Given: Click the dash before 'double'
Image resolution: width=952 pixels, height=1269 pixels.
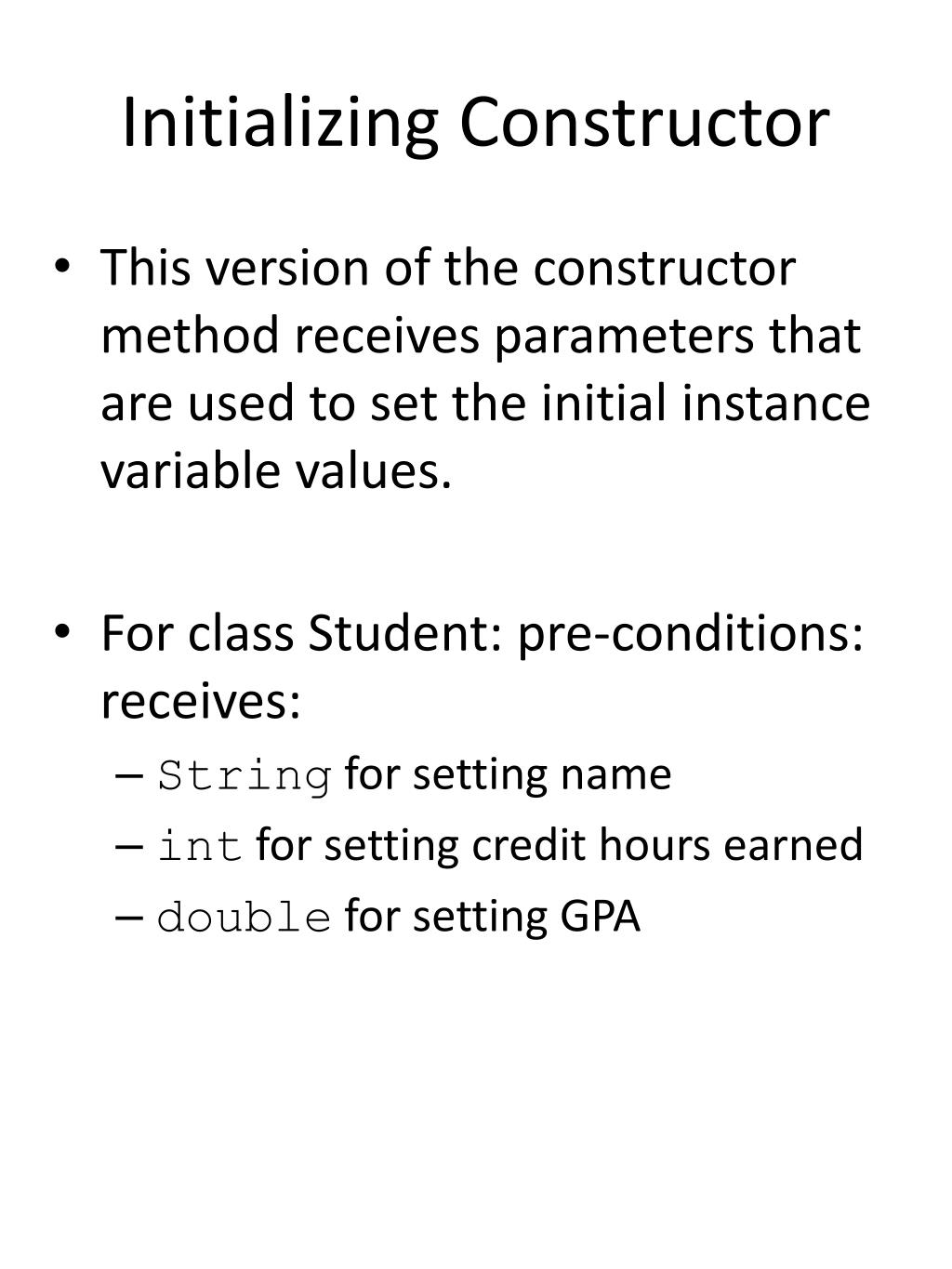Looking at the screenshot, I should click(131, 919).
